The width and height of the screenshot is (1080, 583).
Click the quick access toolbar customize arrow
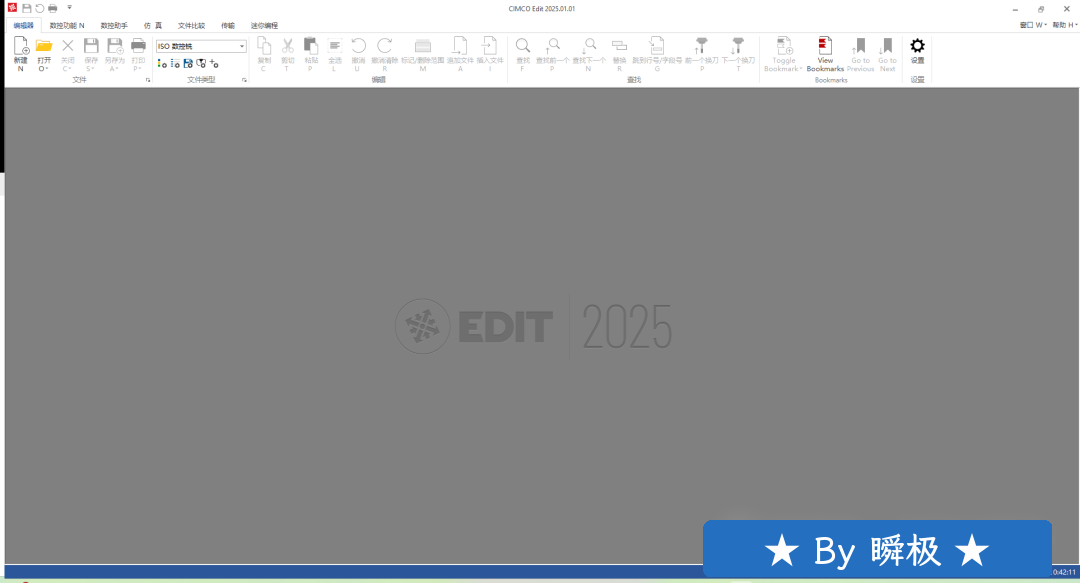tap(69, 8)
